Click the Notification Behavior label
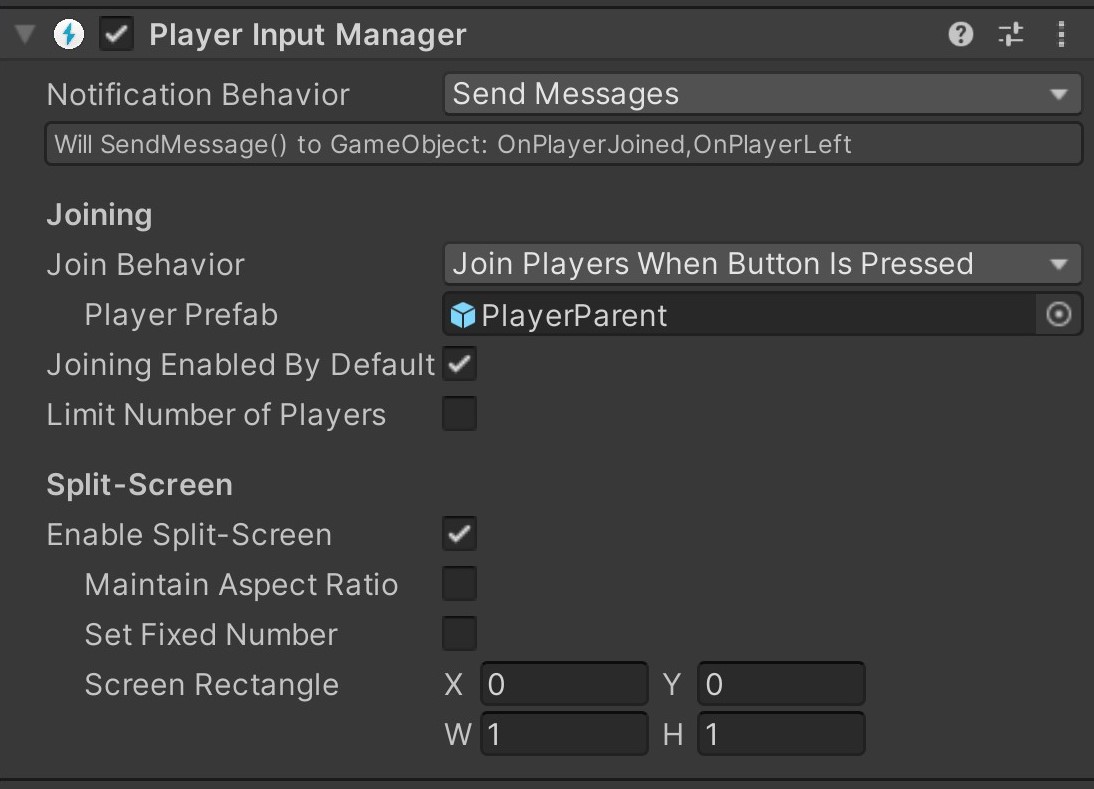Viewport: 1094px width, 789px height. [x=198, y=95]
